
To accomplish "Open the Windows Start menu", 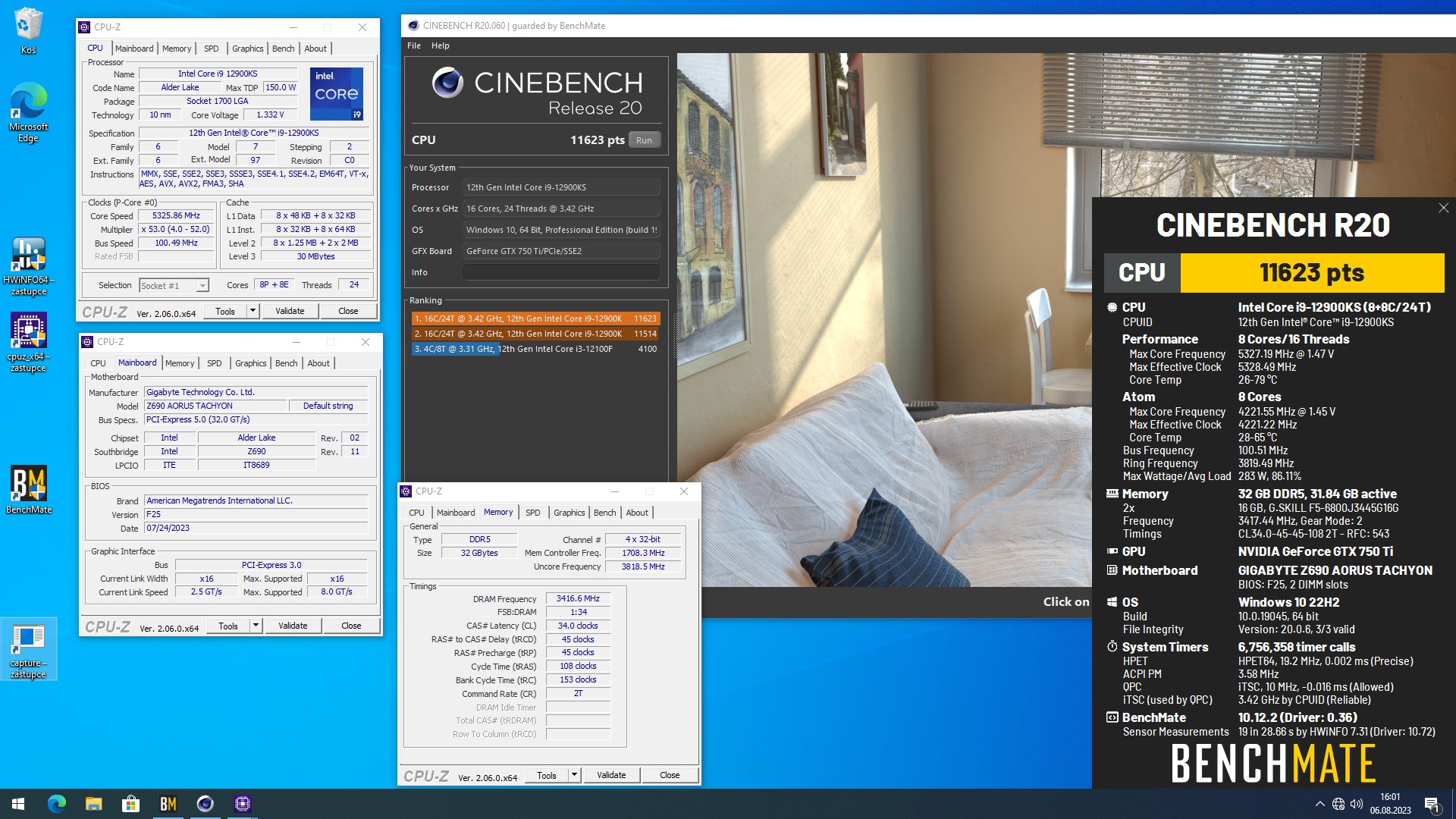I will (18, 804).
